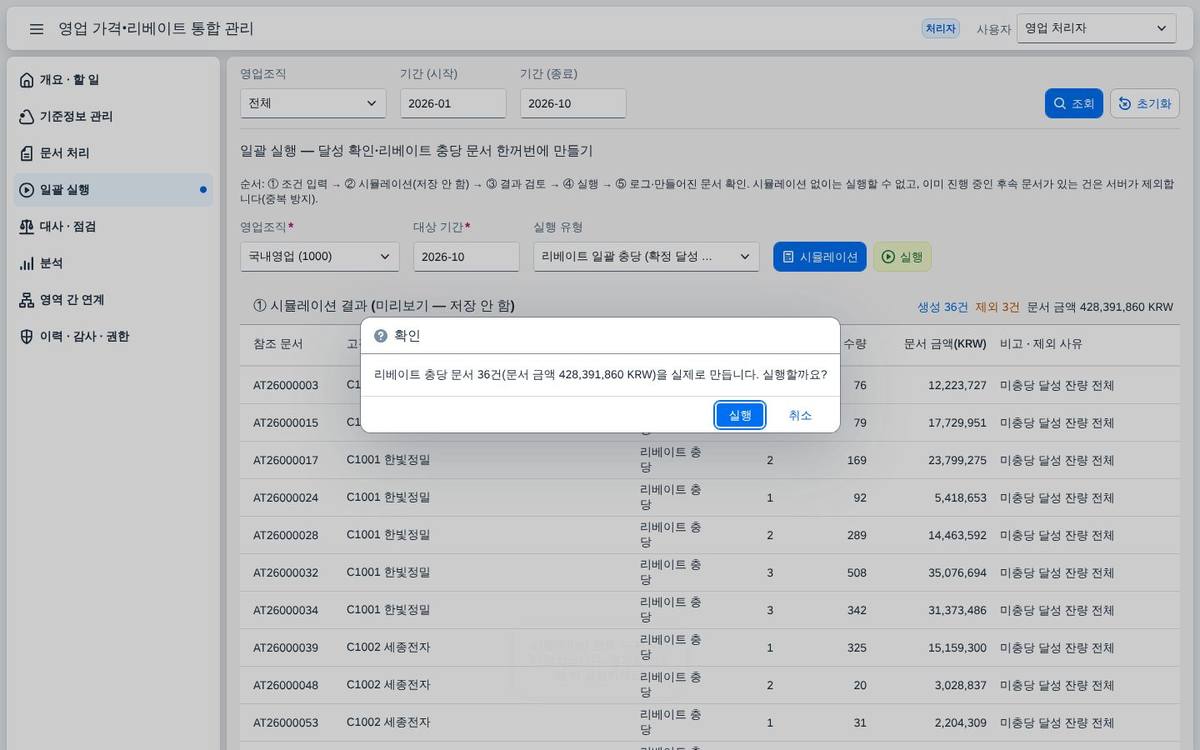Viewport: 1200px width, 750px height.
Task: Click the amount 23,799,275
Action: tap(957, 460)
